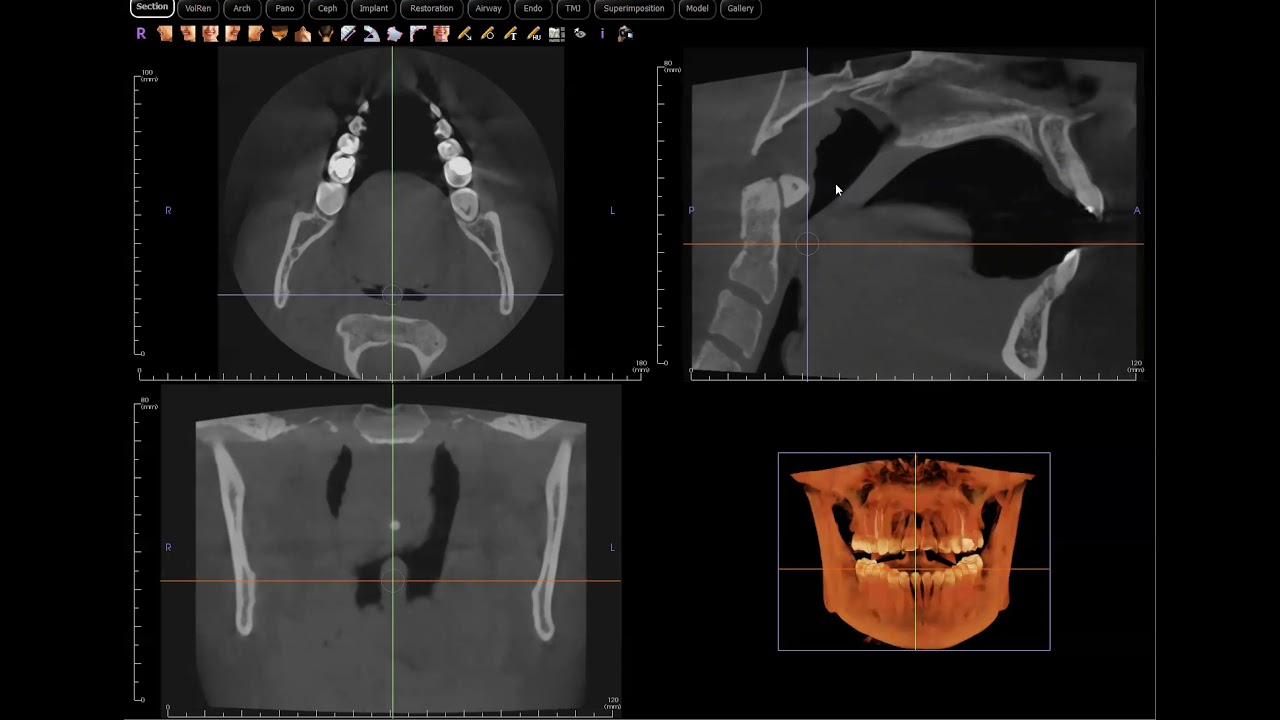
Task: Select the HU value measurement tool
Action: [534, 33]
